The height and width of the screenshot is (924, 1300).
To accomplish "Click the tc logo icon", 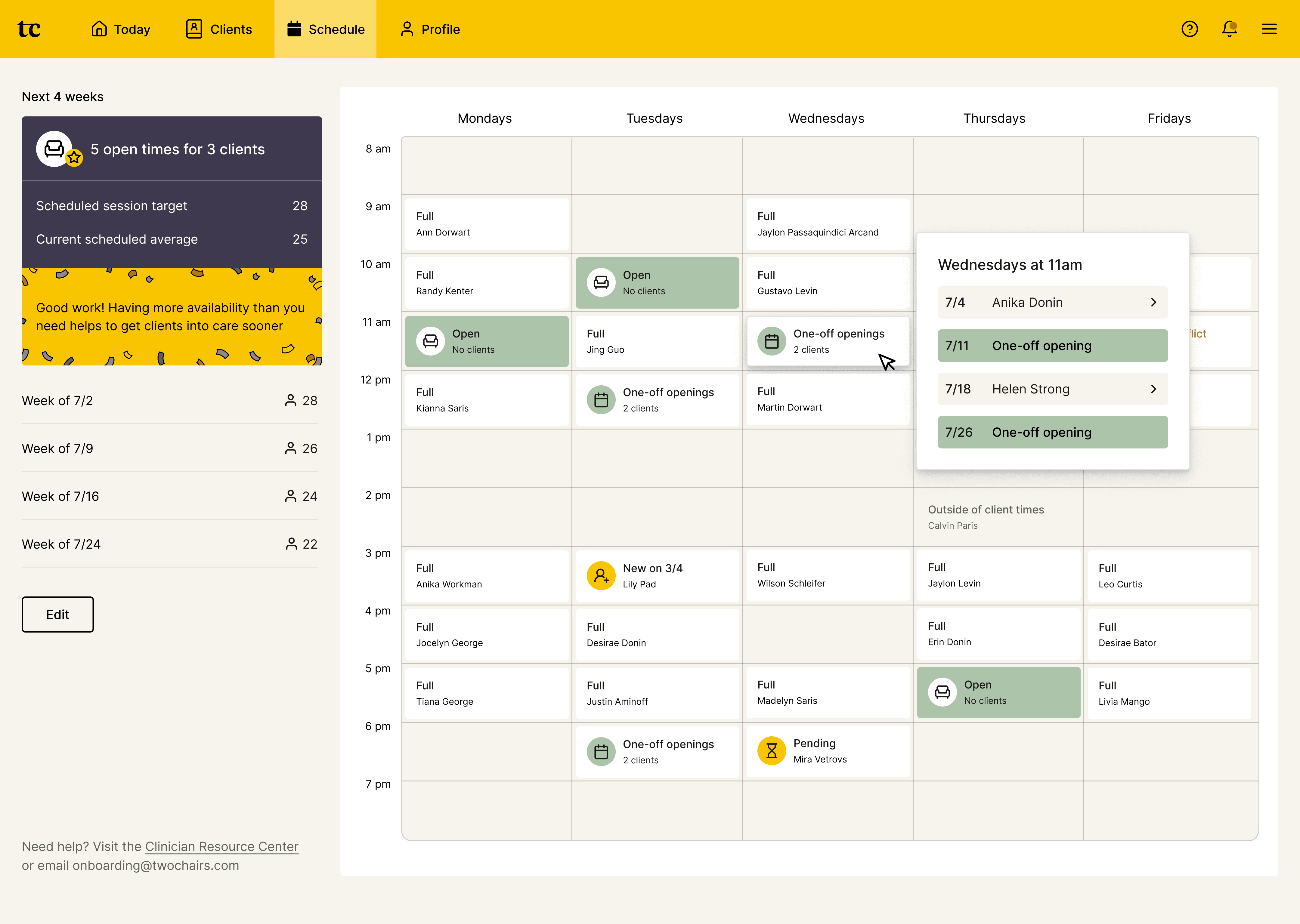I will pyautogui.click(x=29, y=29).
